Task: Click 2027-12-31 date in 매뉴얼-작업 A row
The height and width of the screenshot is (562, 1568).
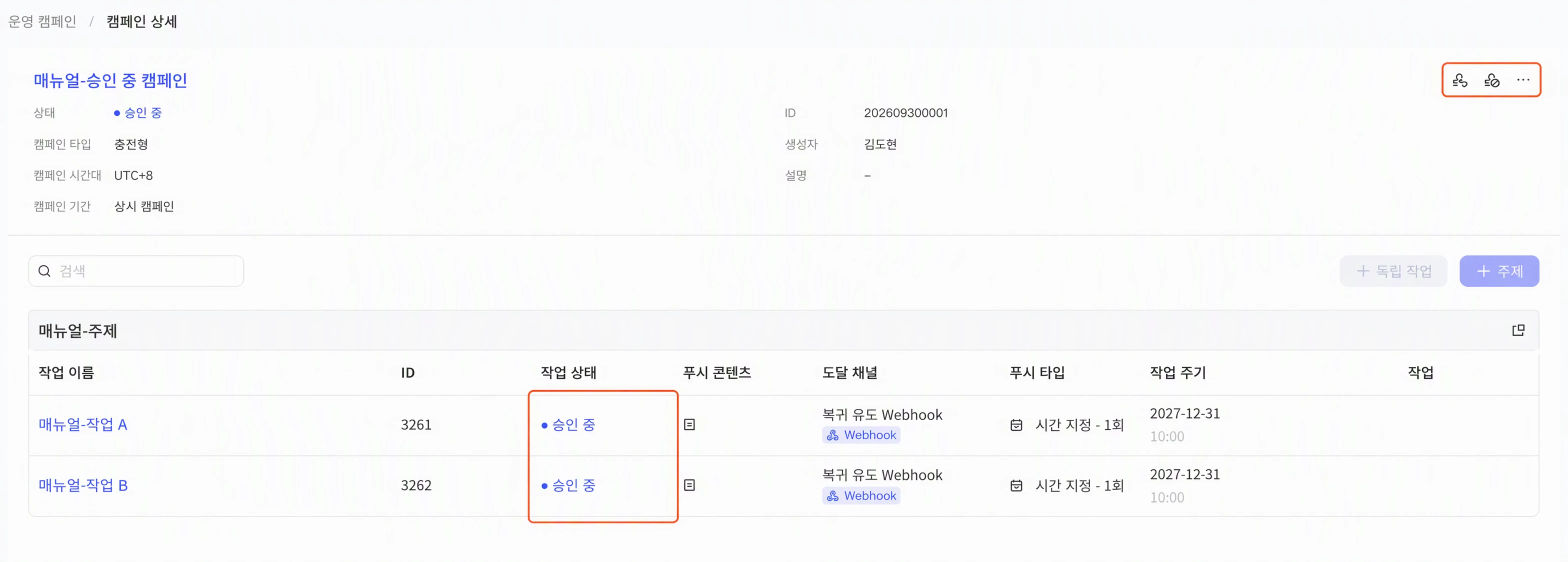Action: pyautogui.click(x=1184, y=413)
